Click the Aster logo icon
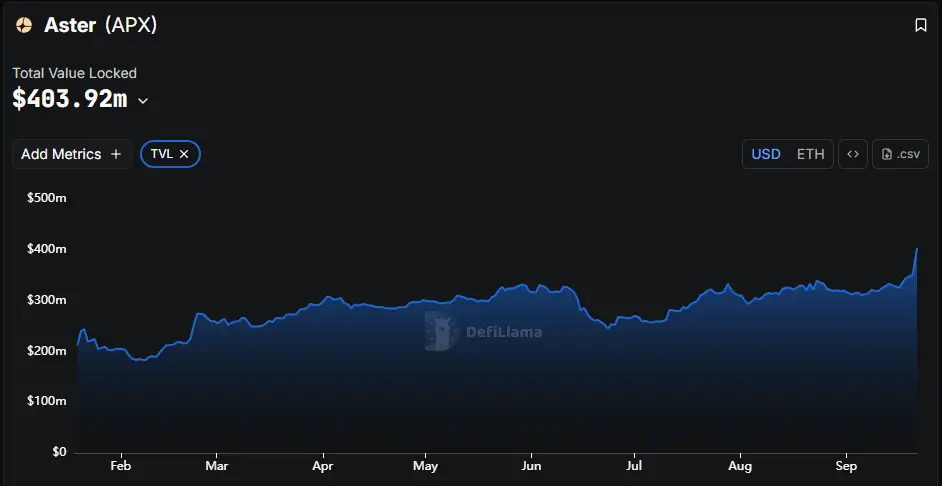The width and height of the screenshot is (942, 486). 24,26
